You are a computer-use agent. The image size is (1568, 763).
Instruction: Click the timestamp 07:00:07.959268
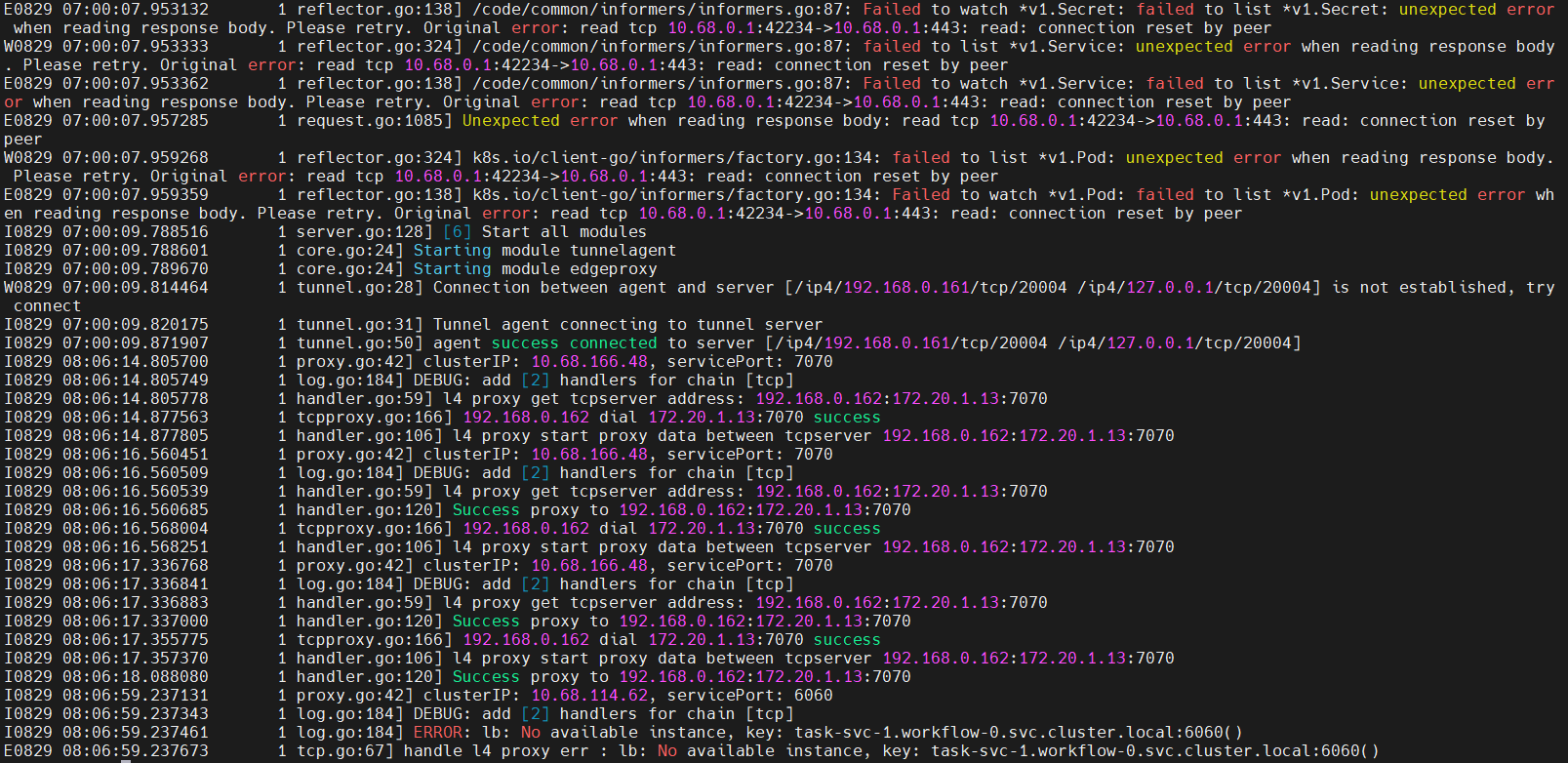click(x=136, y=158)
